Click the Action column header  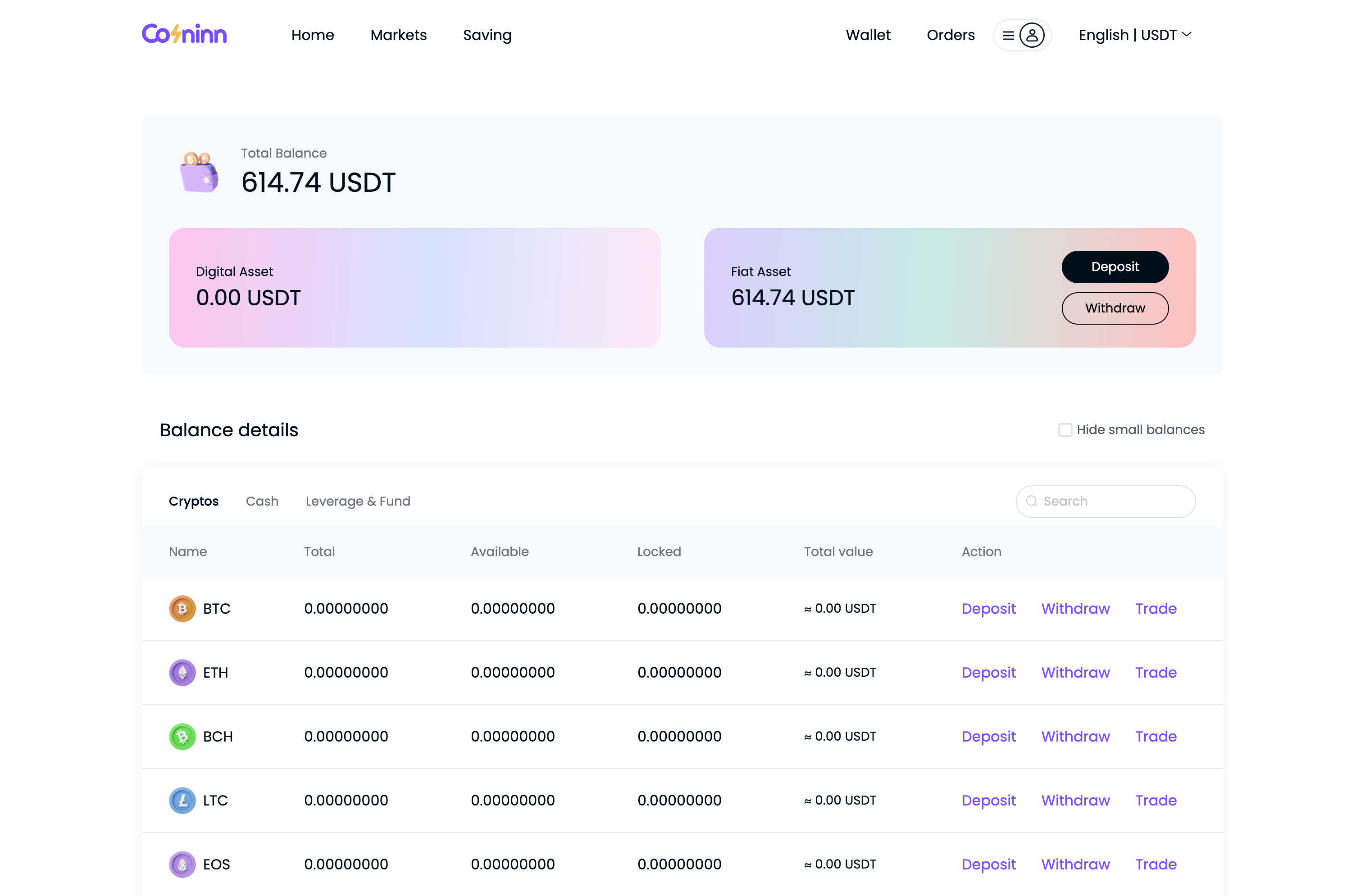[981, 551]
